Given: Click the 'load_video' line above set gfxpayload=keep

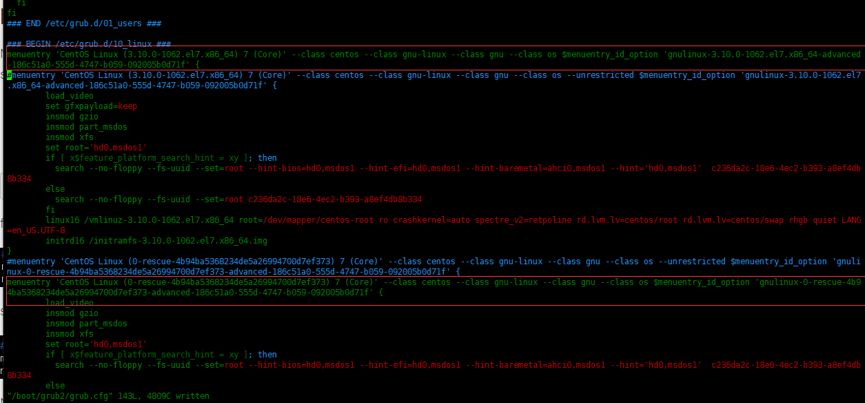Looking at the screenshot, I should point(70,96).
